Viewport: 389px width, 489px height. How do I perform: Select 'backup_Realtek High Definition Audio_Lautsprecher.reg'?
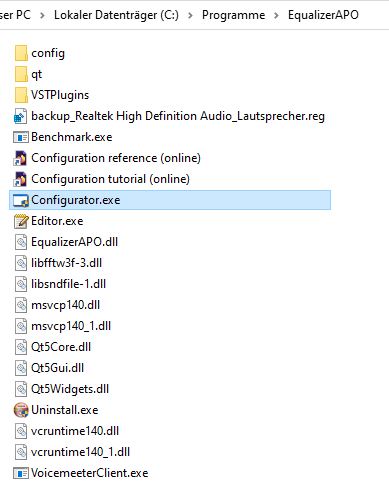pos(178,116)
